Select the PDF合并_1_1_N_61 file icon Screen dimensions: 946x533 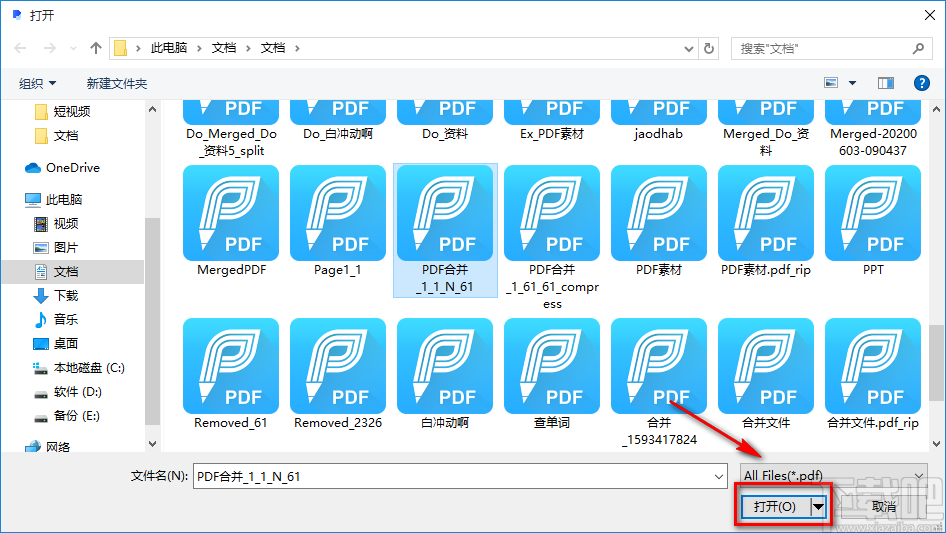(445, 213)
